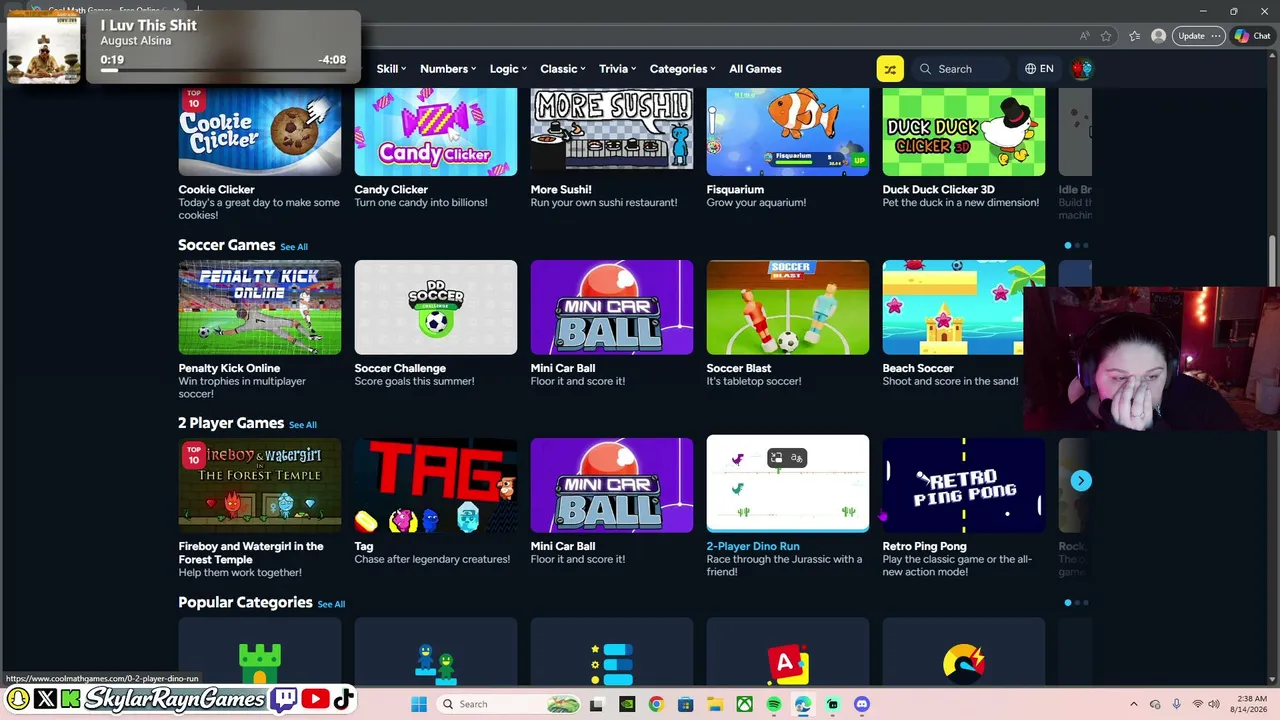Open Google Chrome from the taskbar
Screen dimensions: 1280x720
tap(656, 704)
